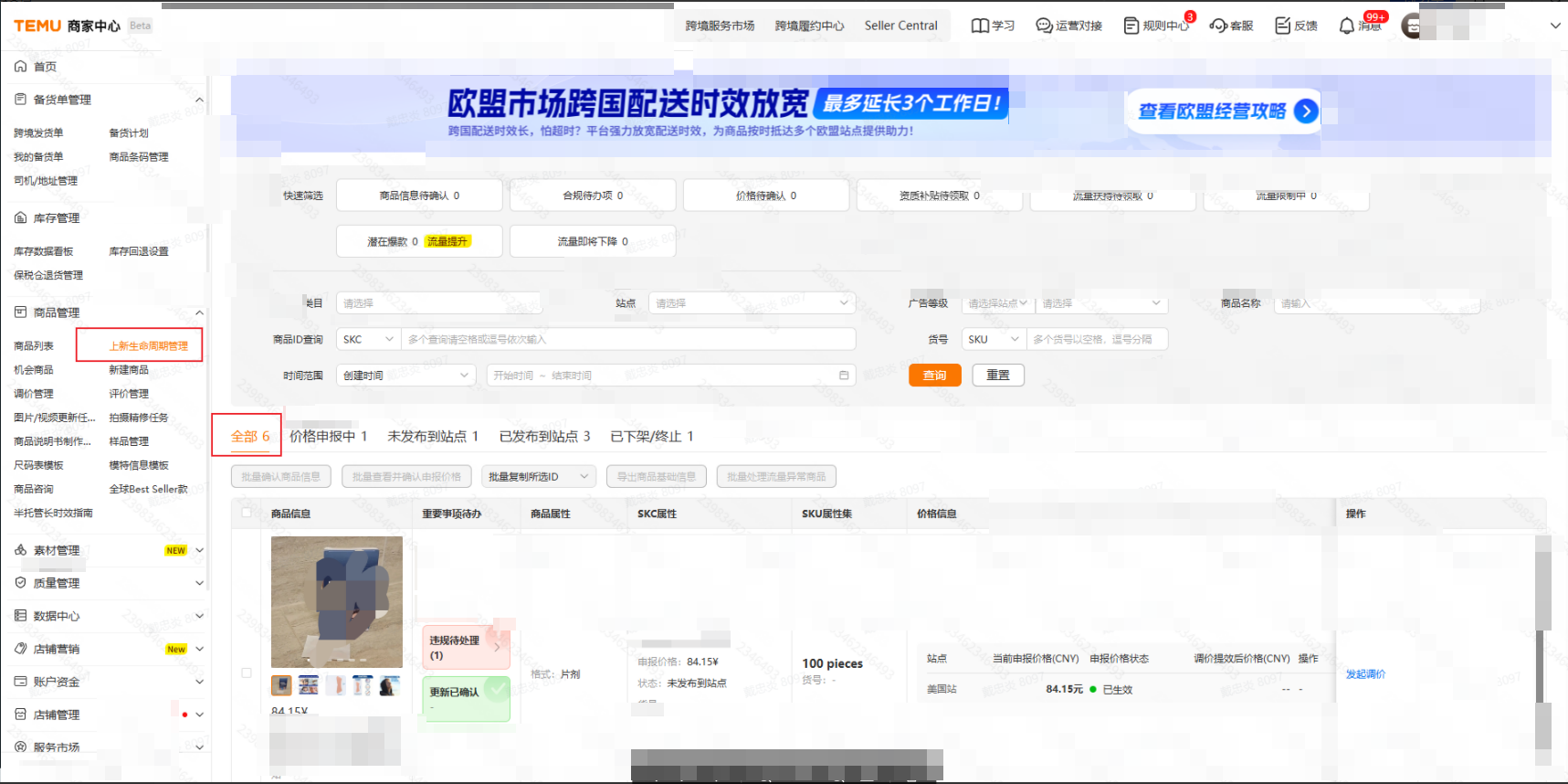Click the 货号 search input field
Screen dimensions: 1568x784
tap(1097, 339)
